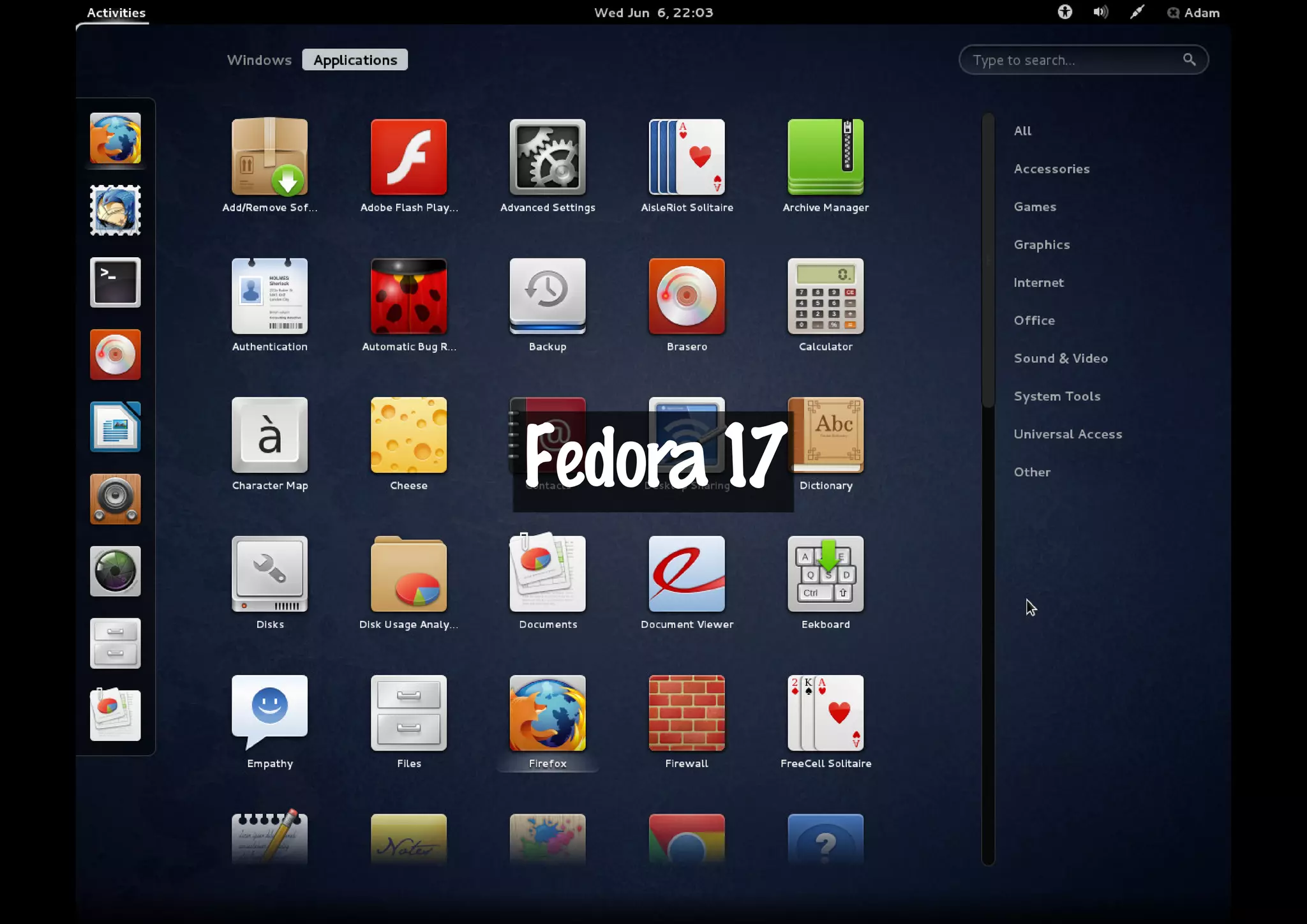
Task: Launch Documents app from grid
Action: (x=548, y=583)
